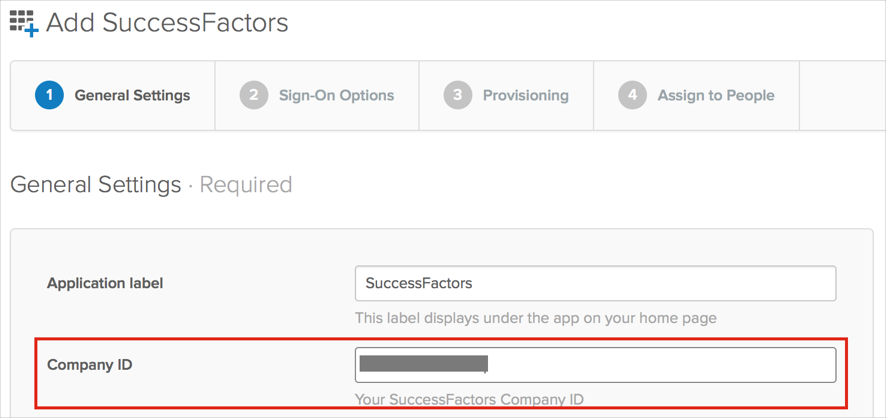
Task: Click the add-app grid icon beside title
Action: tap(24, 23)
